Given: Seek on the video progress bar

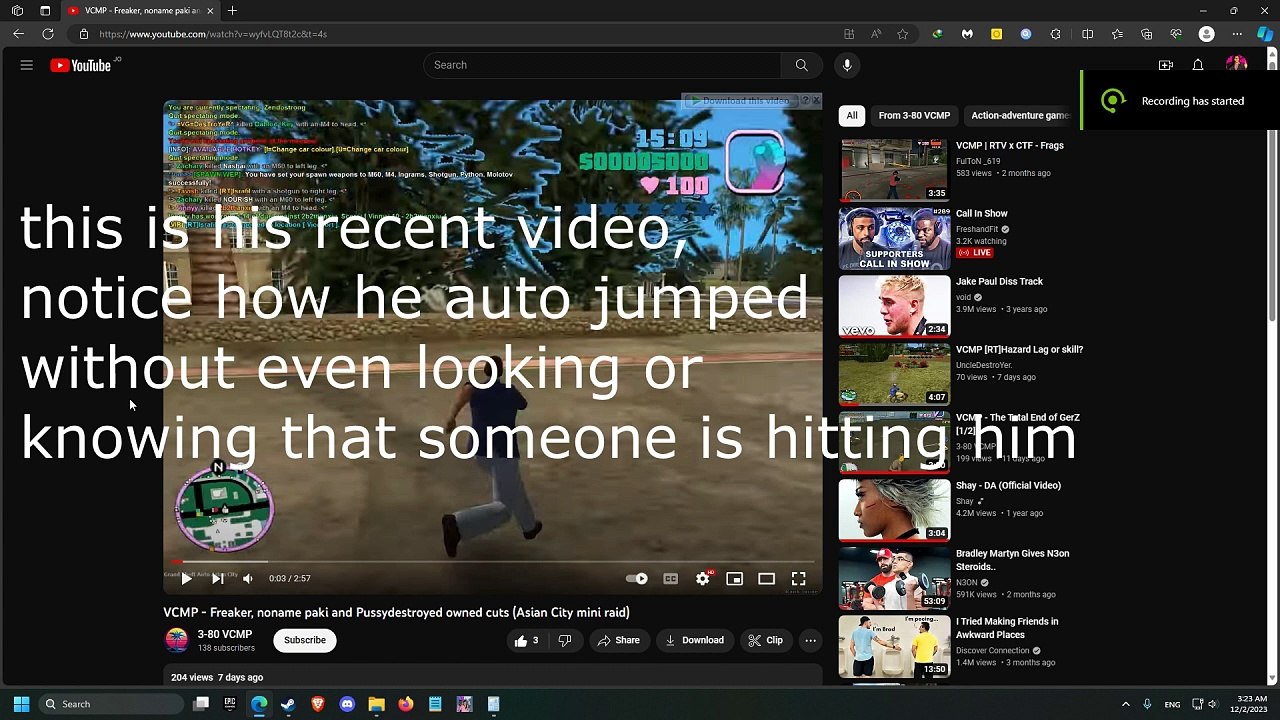Looking at the screenshot, I should coord(493,562).
